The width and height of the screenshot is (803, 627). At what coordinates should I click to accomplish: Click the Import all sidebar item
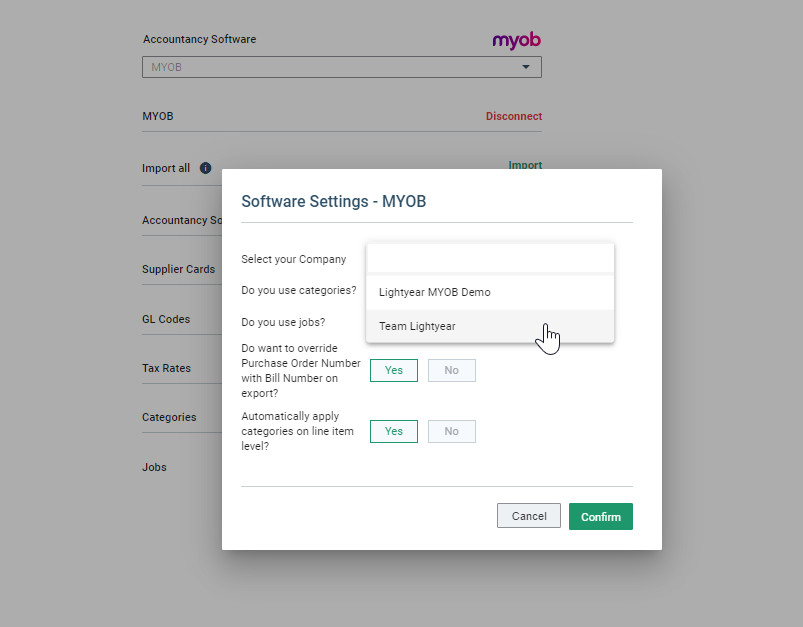165,168
